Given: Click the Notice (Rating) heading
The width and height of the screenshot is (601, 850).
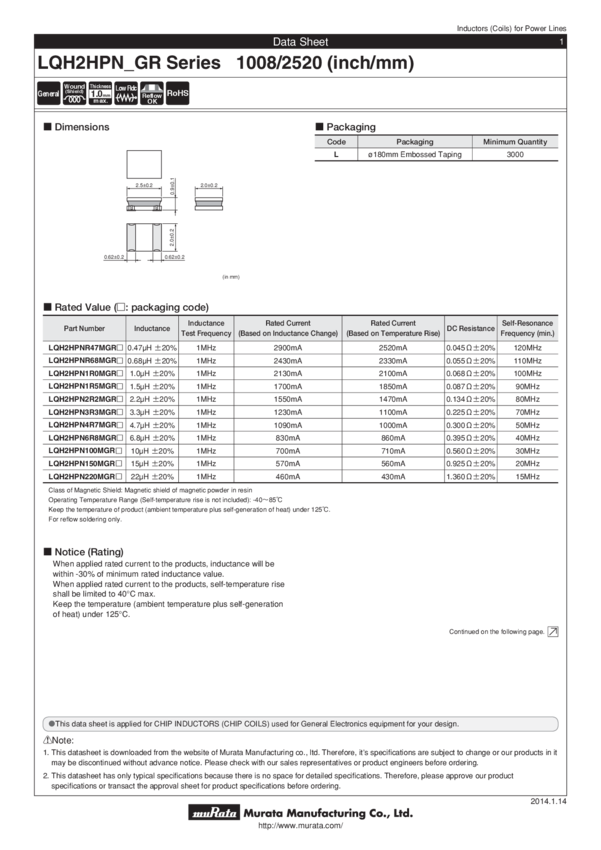Looking at the screenshot, I should point(83,552).
